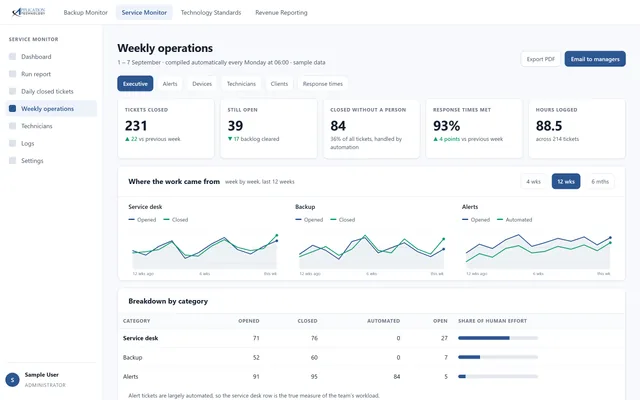Set chart range to 4 wks

(533, 182)
